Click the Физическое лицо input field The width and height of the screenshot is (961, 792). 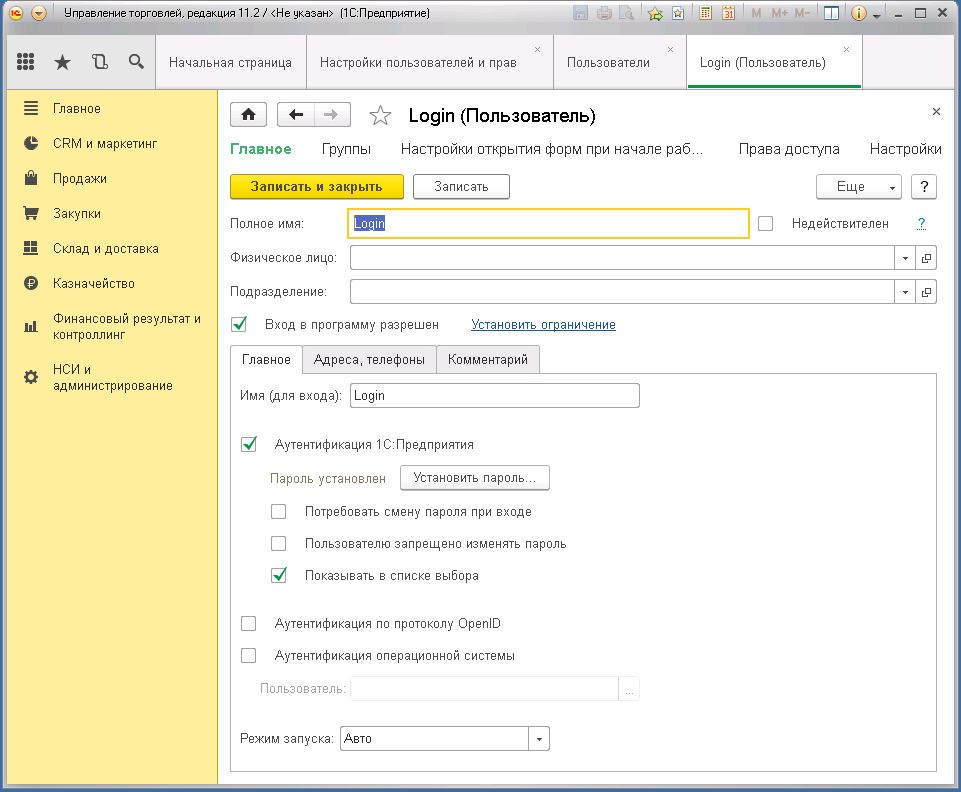click(622, 258)
